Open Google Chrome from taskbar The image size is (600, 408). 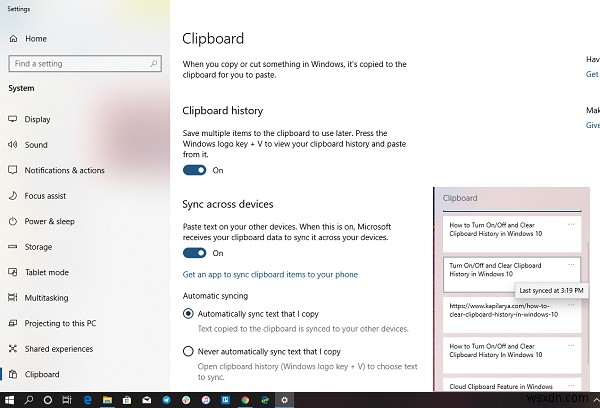coord(245,400)
